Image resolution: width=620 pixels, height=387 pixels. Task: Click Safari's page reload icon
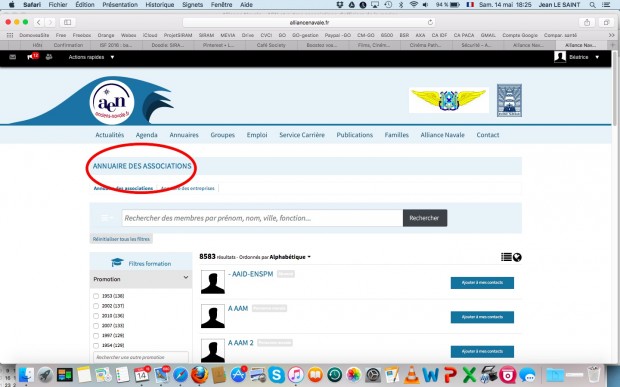430,22
